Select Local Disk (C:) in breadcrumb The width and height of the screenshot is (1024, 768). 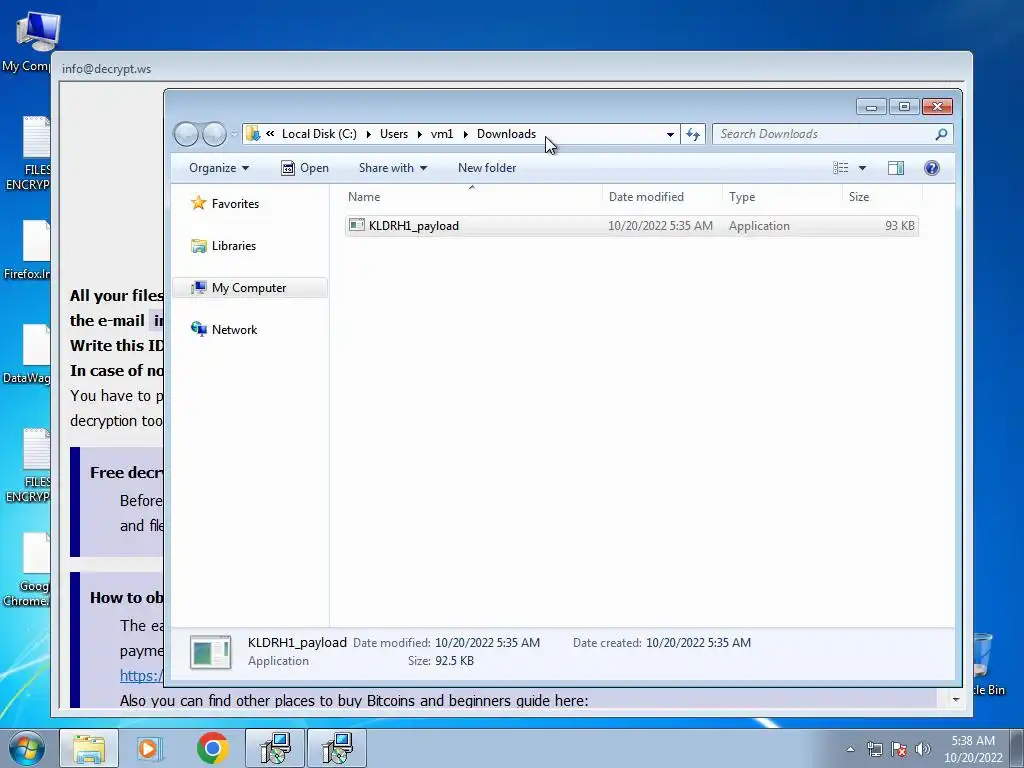click(x=319, y=134)
